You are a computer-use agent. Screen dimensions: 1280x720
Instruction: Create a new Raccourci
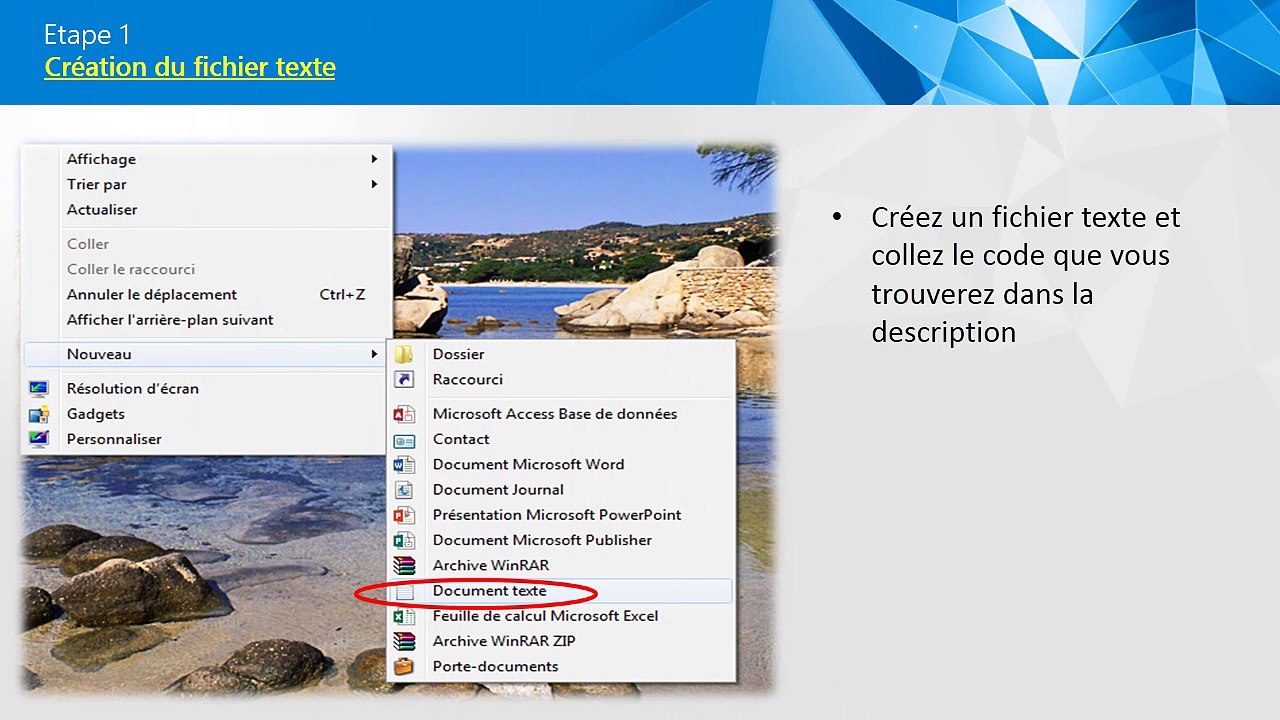click(561, 379)
